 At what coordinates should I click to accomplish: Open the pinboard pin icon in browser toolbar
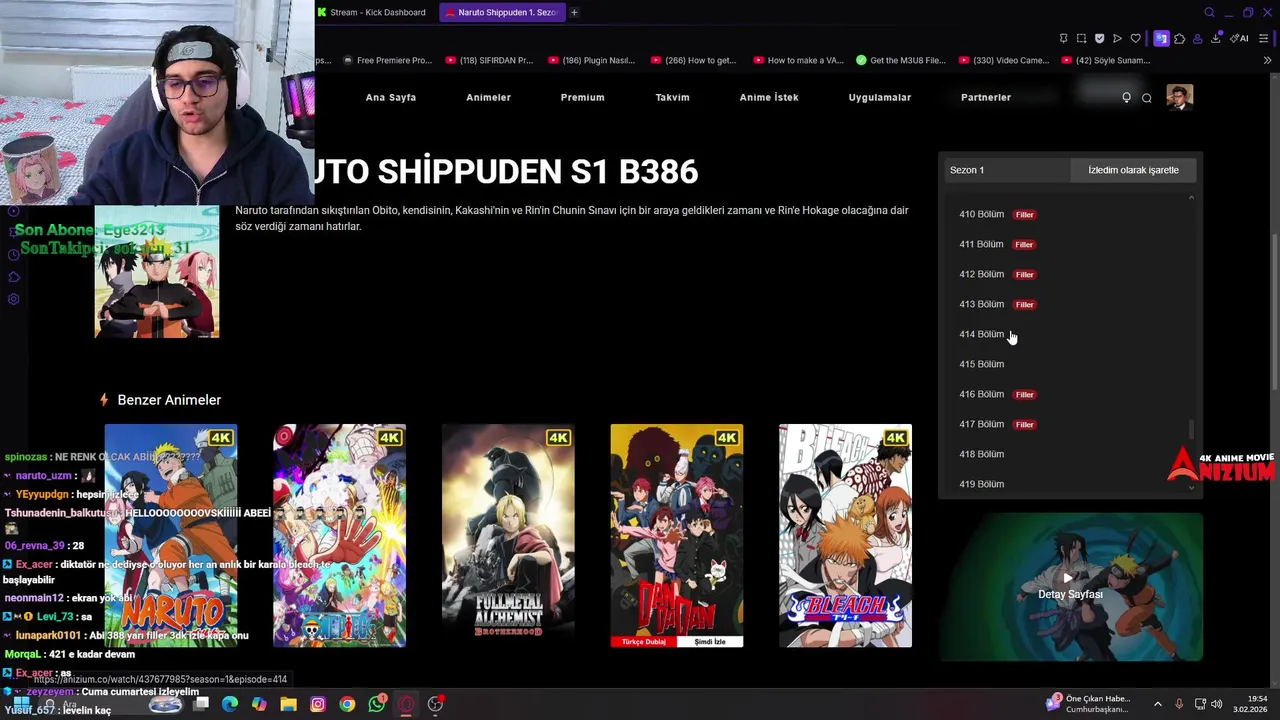(1063, 38)
